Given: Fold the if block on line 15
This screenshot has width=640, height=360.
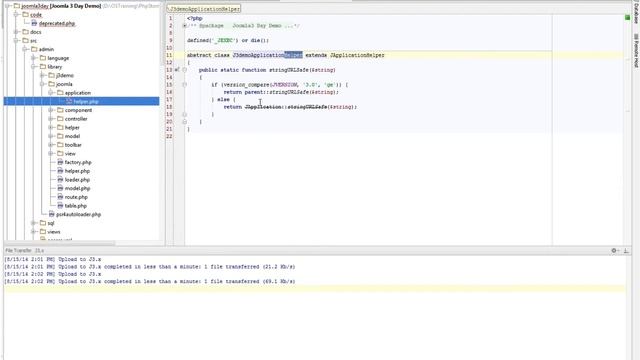Looking at the screenshot, I should 184,84.
